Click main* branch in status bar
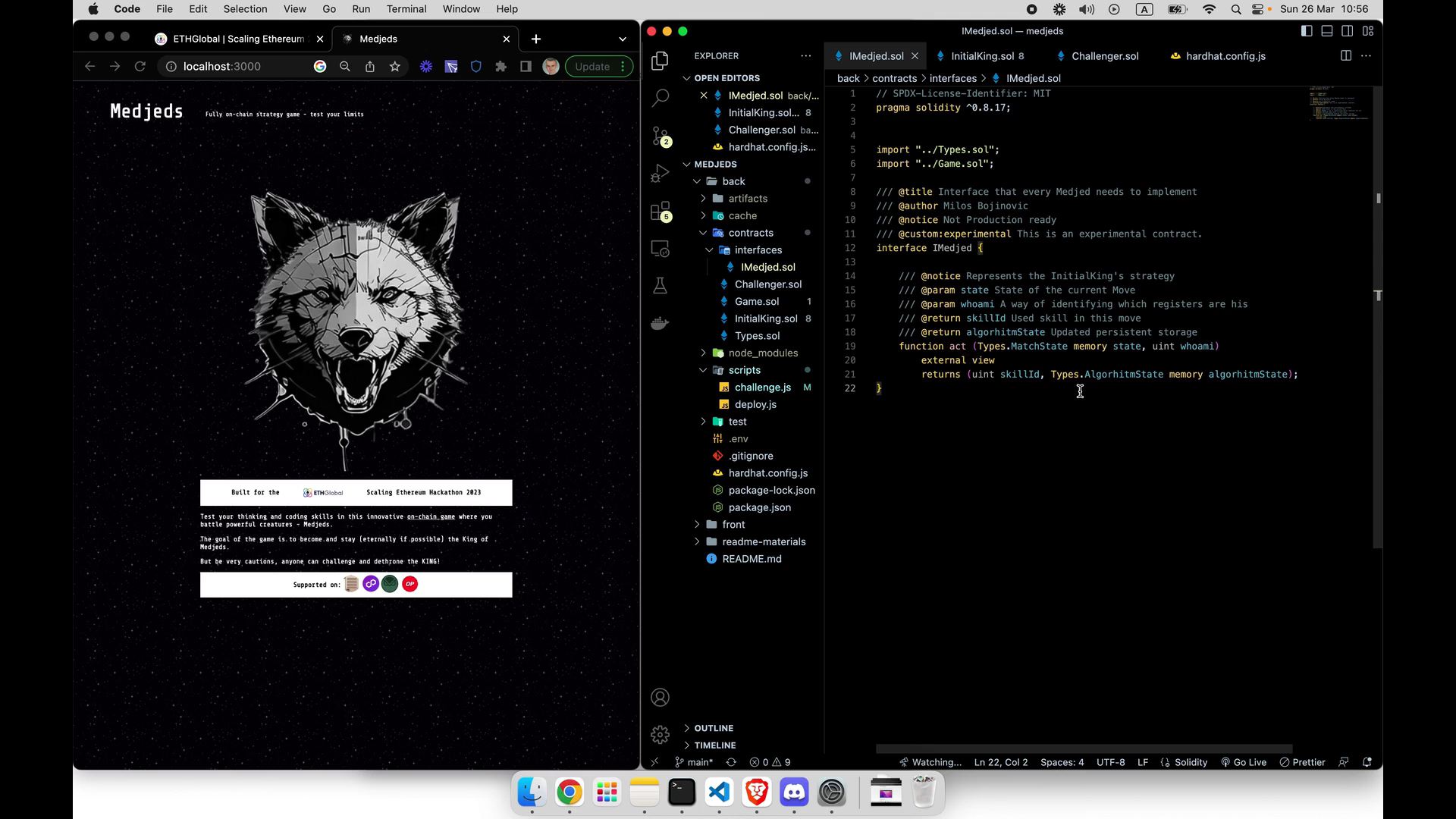 tap(693, 762)
